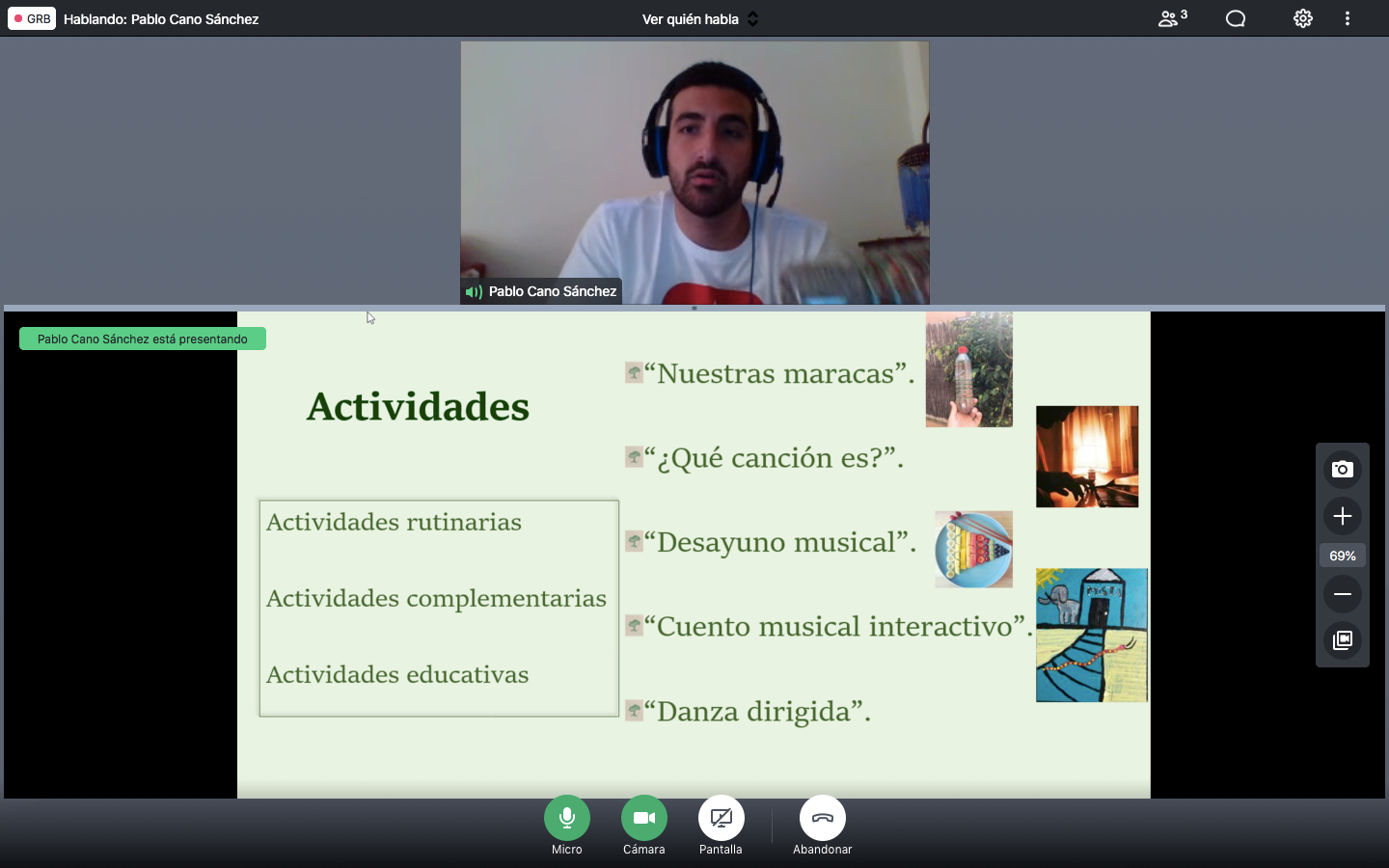Turn off the Cámara
Image resolution: width=1389 pixels, height=868 pixels.
click(644, 818)
